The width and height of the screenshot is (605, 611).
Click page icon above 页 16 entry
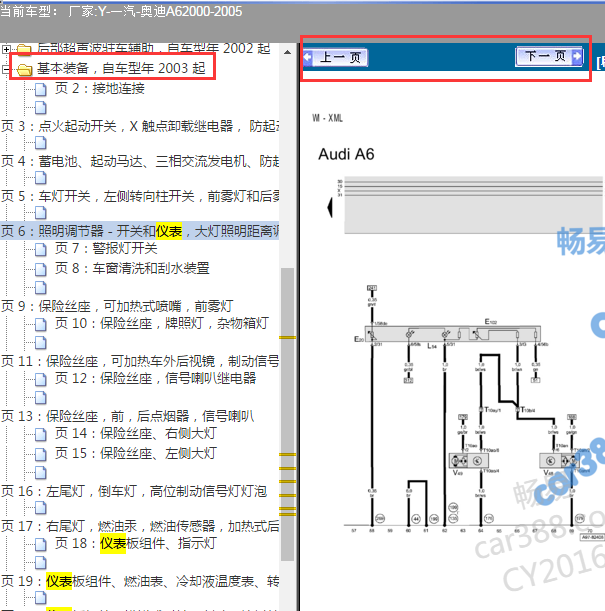click(x=41, y=473)
